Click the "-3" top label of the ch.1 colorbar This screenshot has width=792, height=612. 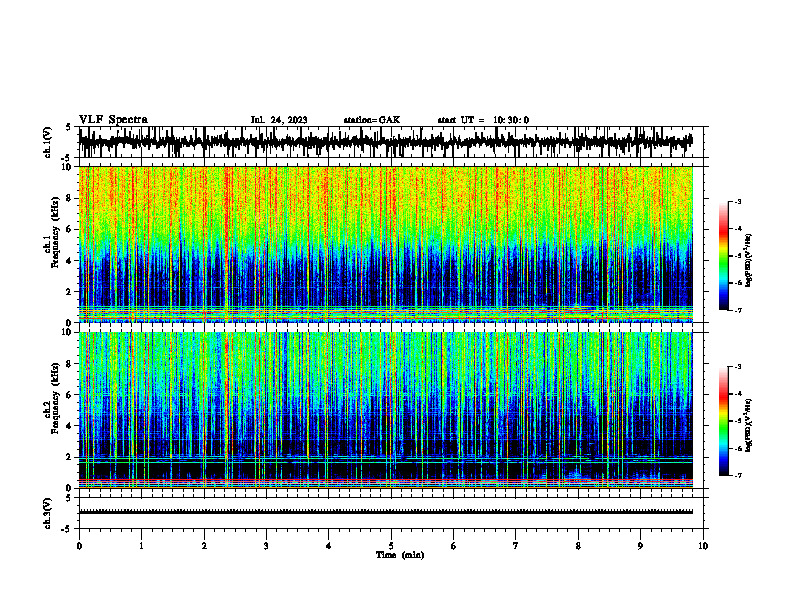click(x=738, y=201)
